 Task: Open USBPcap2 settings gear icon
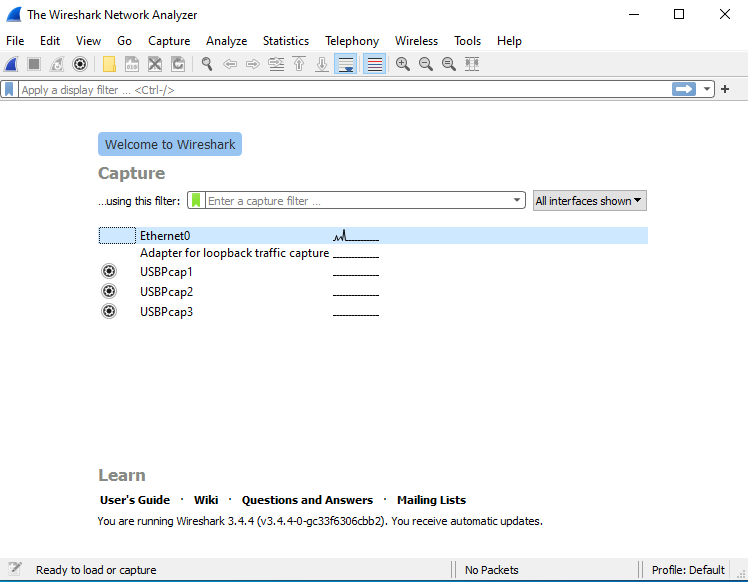pyautogui.click(x=109, y=291)
